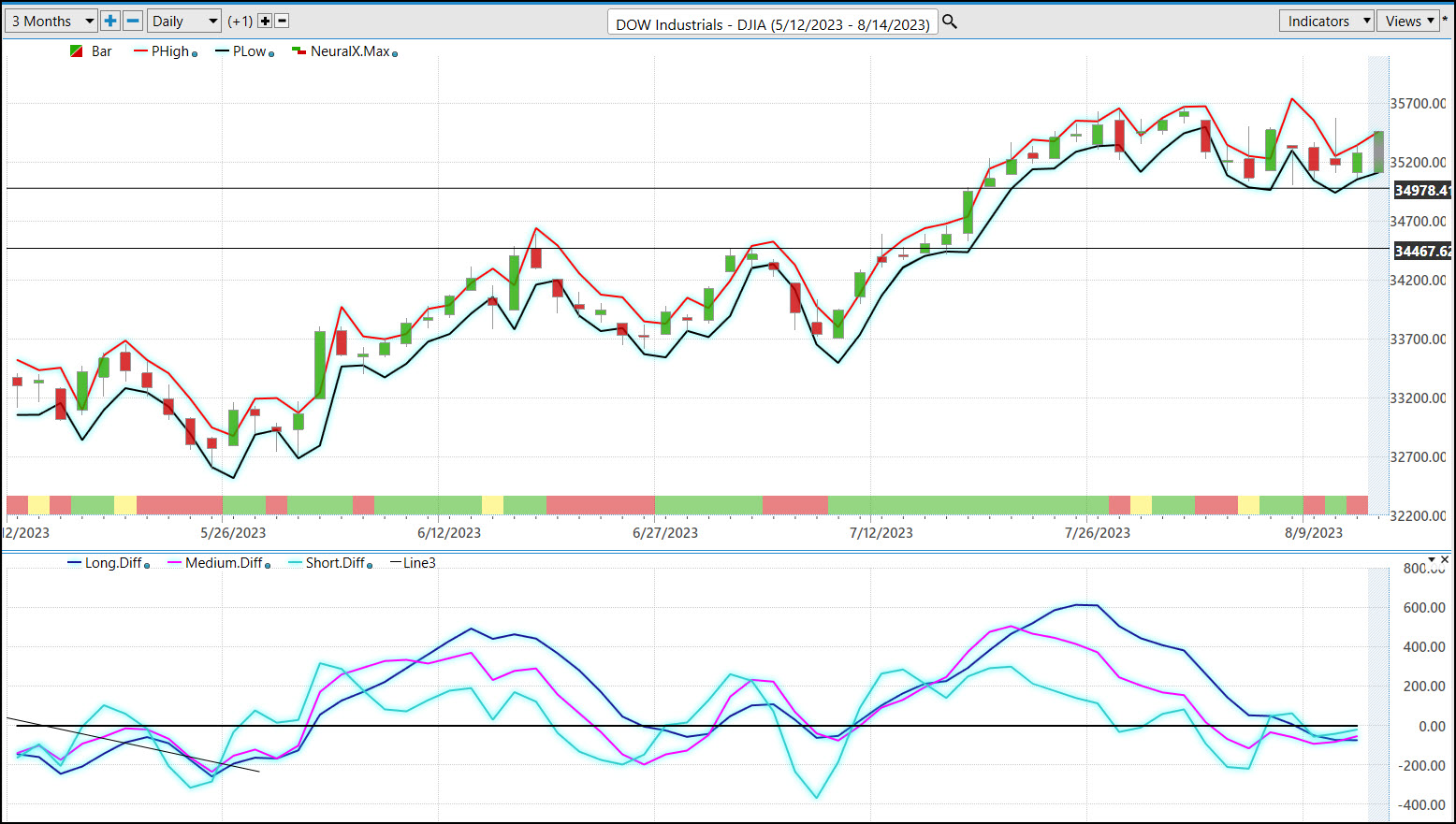
Task: Close the lower indicator panel
Action: click(1443, 559)
